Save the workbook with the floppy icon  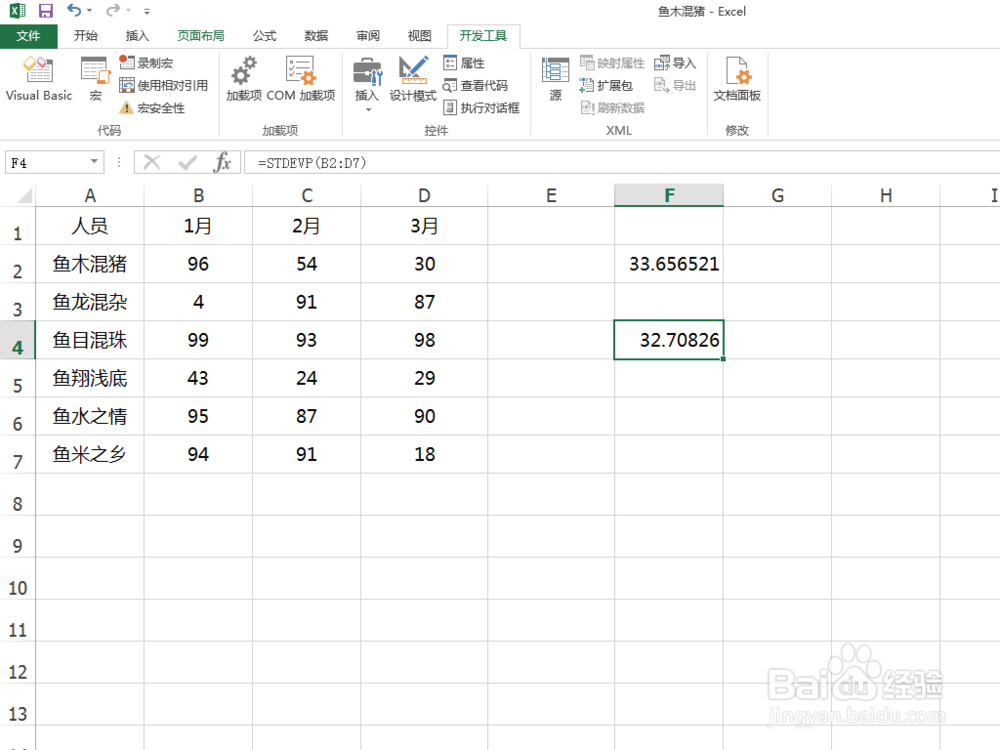pyautogui.click(x=45, y=11)
